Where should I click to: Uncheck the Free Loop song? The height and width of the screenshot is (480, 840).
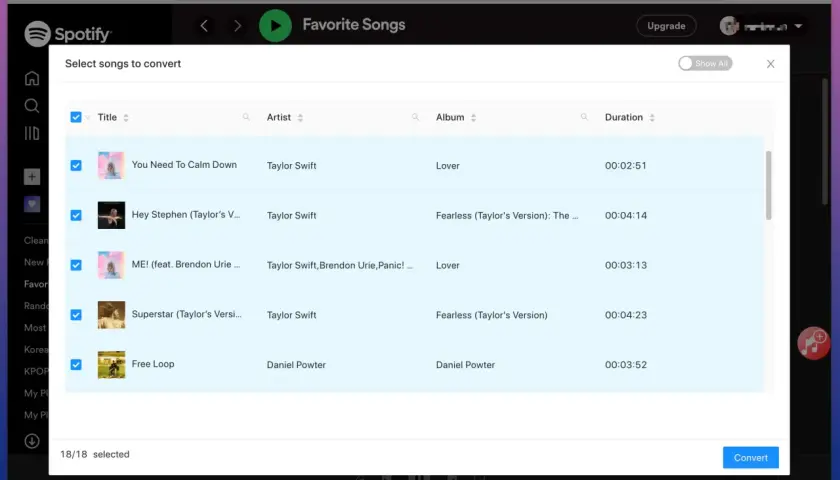76,365
